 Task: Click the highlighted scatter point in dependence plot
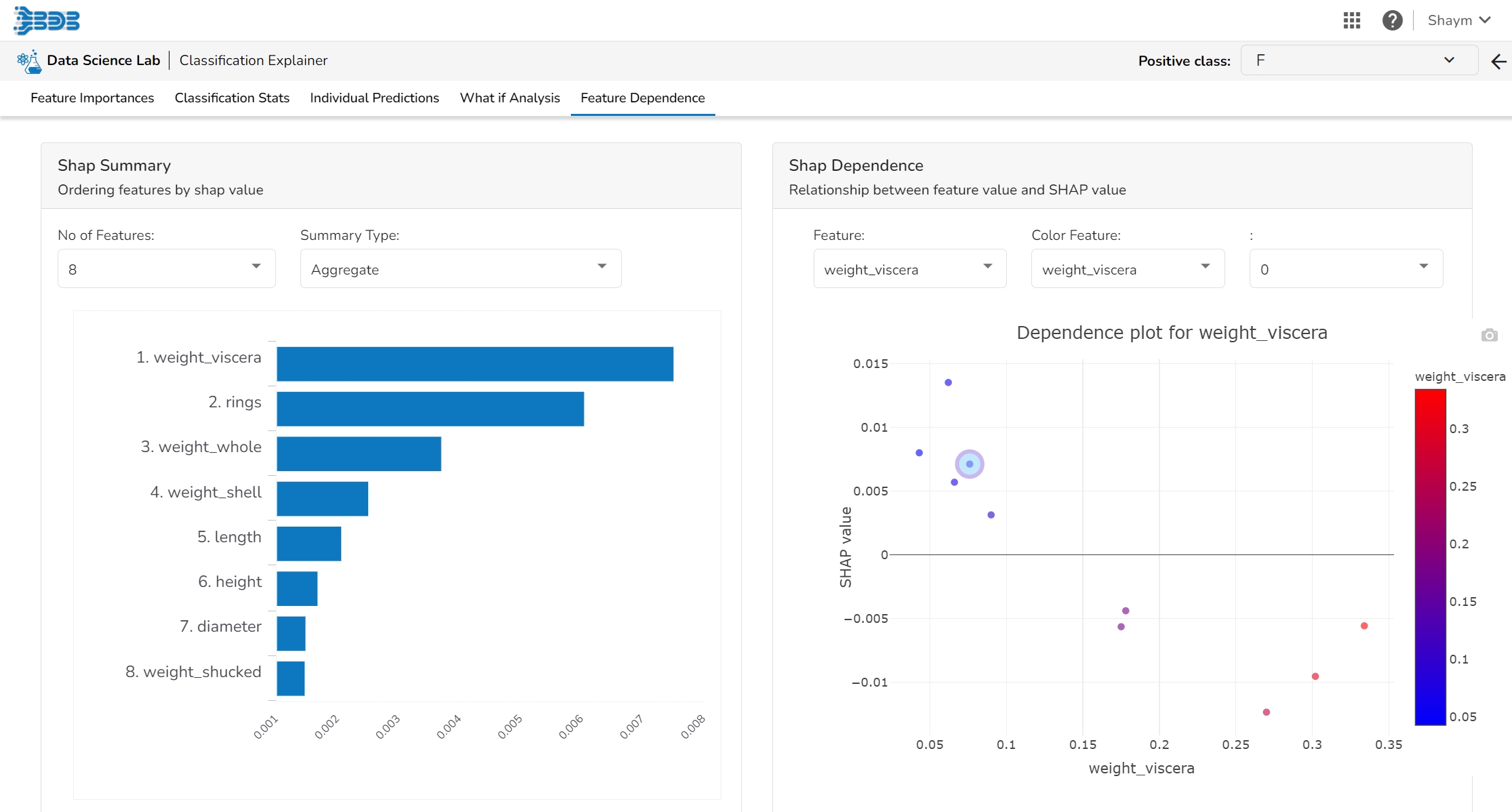(x=970, y=464)
